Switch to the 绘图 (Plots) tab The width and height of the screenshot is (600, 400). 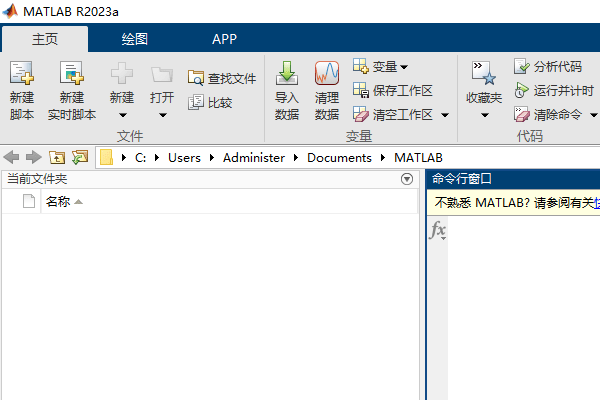(x=135, y=39)
